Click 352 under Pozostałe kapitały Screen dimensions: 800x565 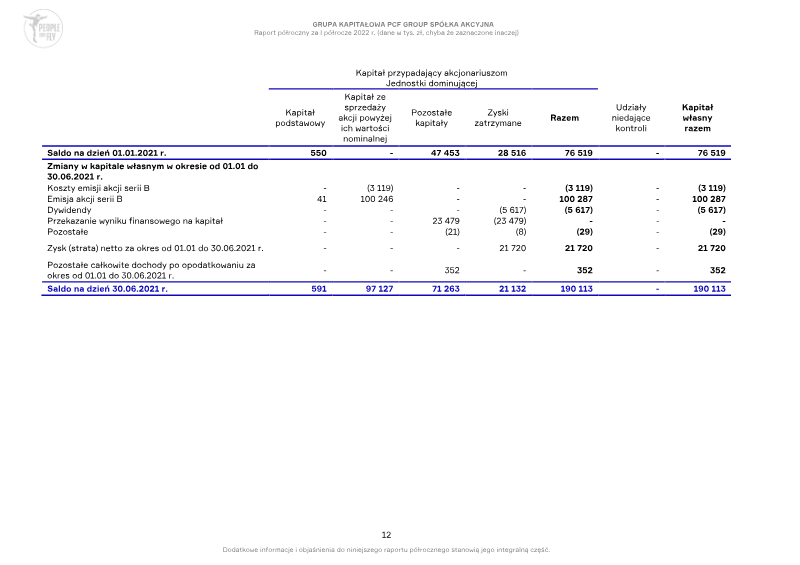point(452,271)
